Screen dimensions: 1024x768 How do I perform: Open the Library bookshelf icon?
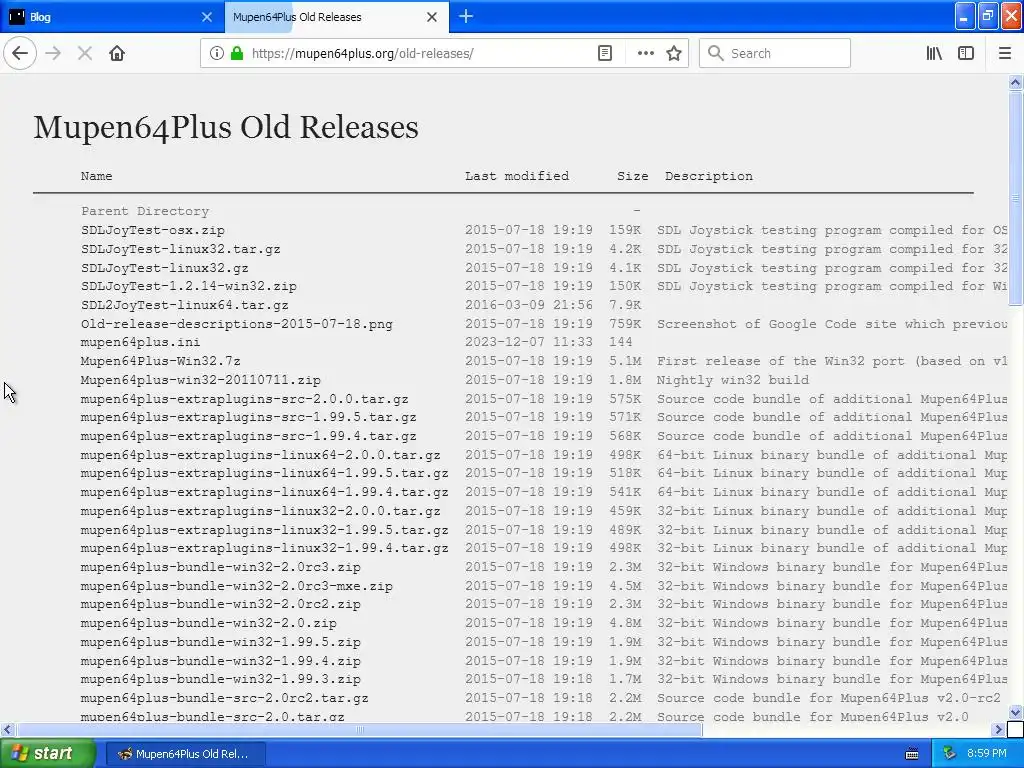click(x=934, y=53)
